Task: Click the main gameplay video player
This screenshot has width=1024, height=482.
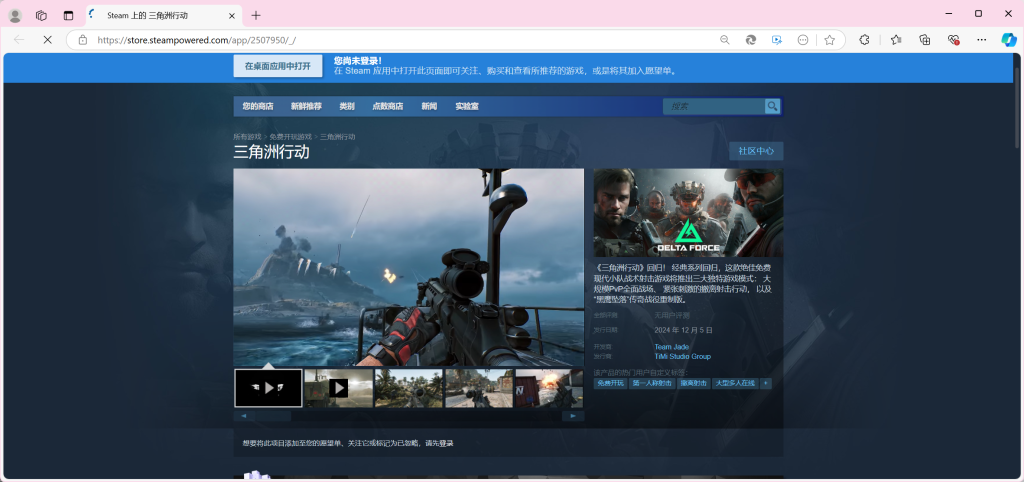Action: point(409,268)
